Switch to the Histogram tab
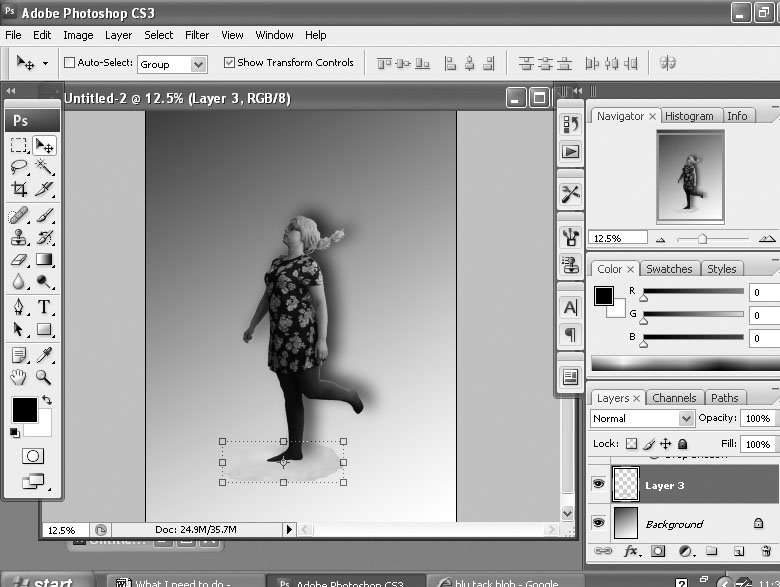Screen dimensions: 780x587 coord(689,116)
